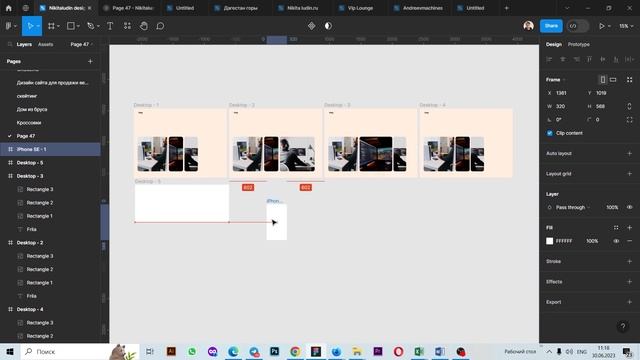Open Pass through blend mode dropdown
Viewport: 640px width, 360px height.
point(573,207)
